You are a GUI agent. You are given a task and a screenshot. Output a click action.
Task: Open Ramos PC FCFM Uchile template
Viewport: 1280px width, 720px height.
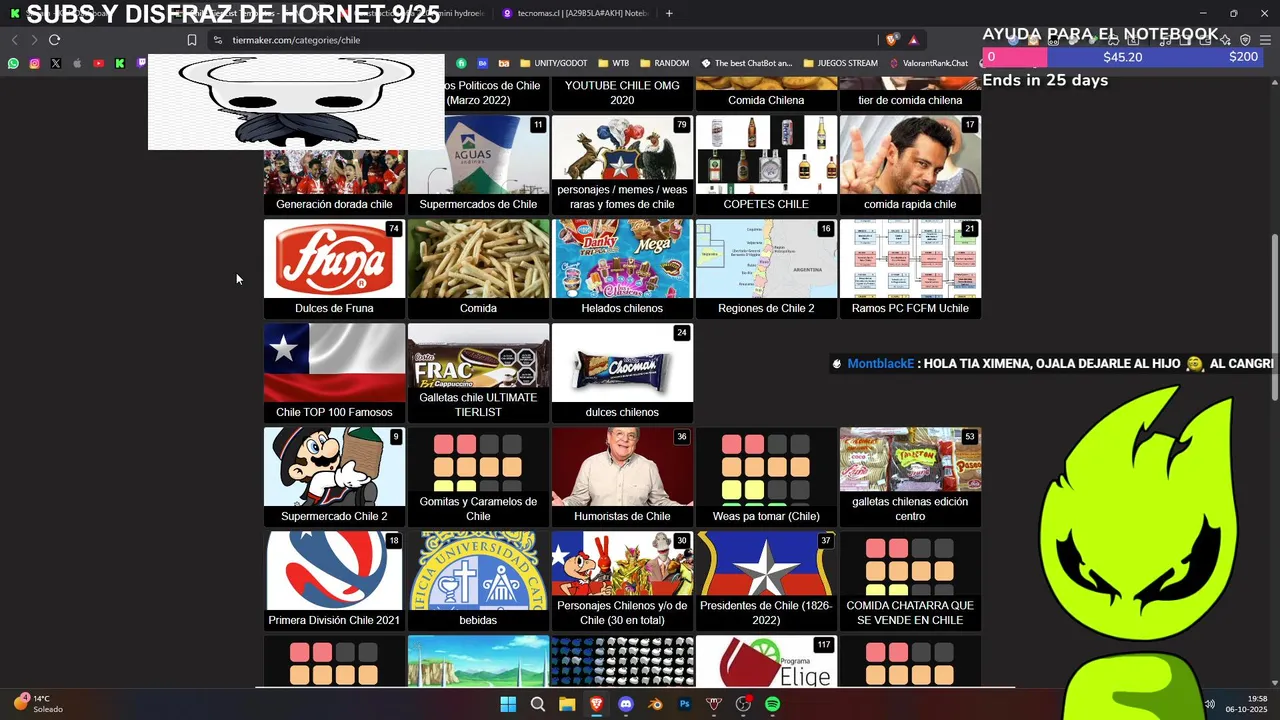pyautogui.click(x=910, y=268)
